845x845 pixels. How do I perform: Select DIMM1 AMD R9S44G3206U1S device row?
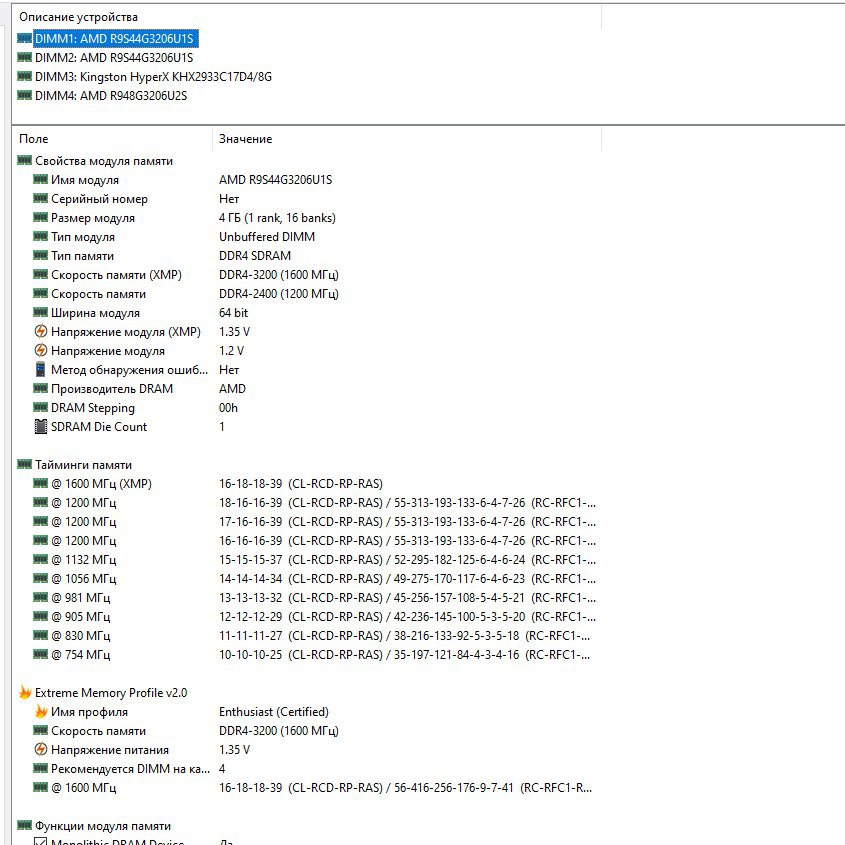(x=114, y=38)
